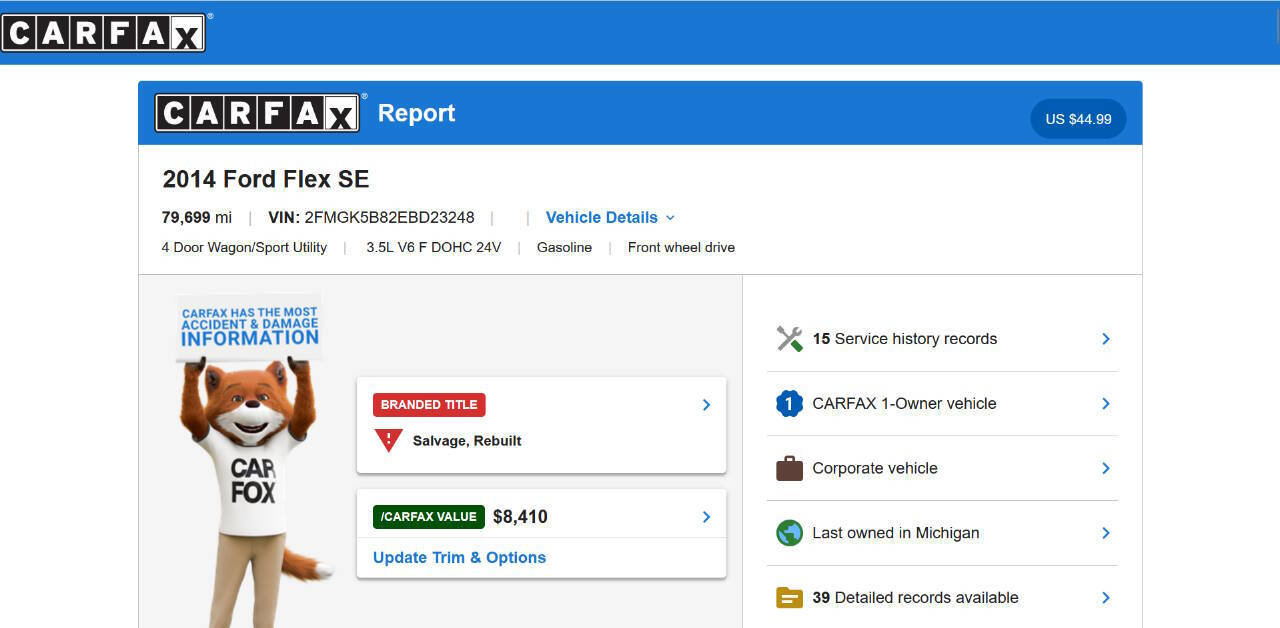
Task: Expand the Vehicle Details dropdown
Action: [x=609, y=217]
